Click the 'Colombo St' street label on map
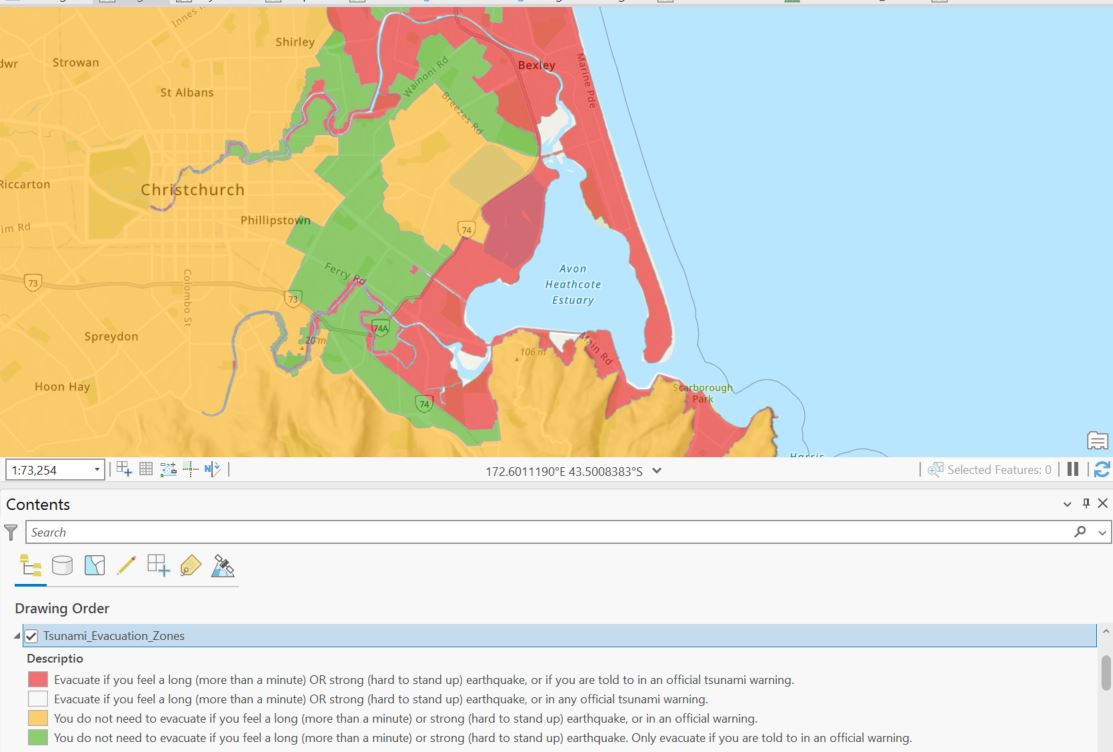Screen dimensions: 1113x752 [x=187, y=298]
